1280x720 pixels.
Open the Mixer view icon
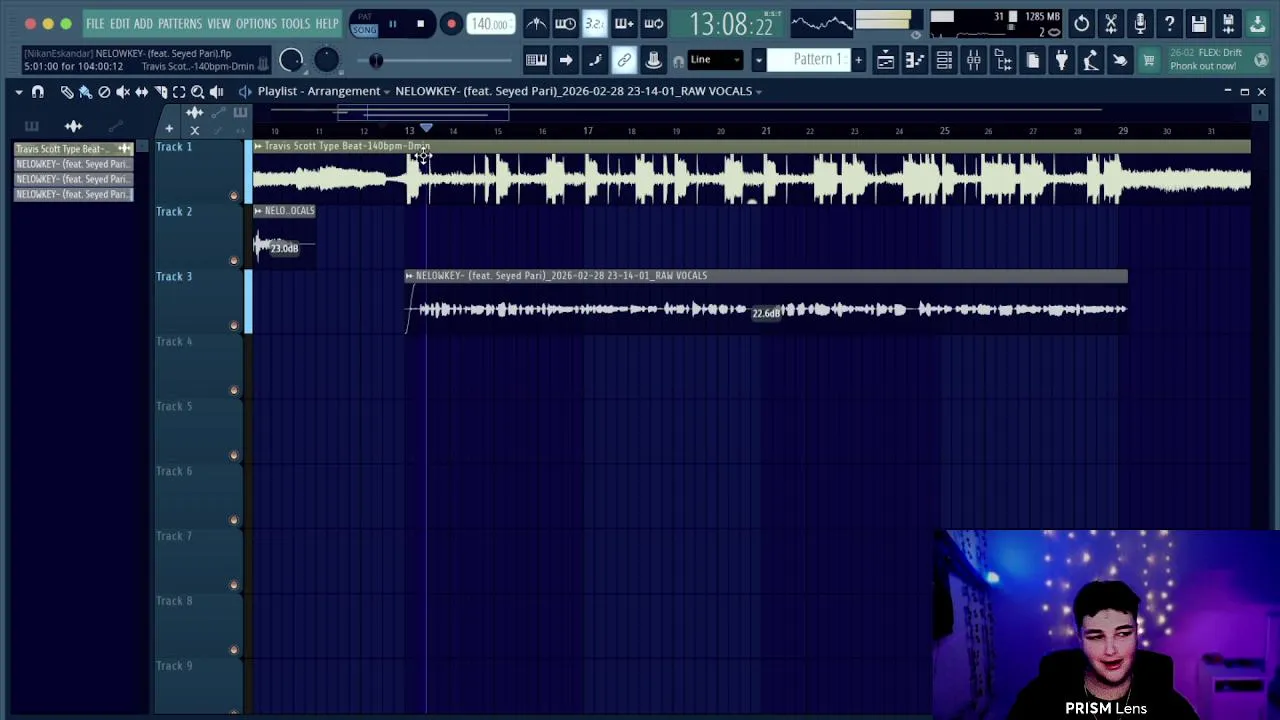coord(973,61)
